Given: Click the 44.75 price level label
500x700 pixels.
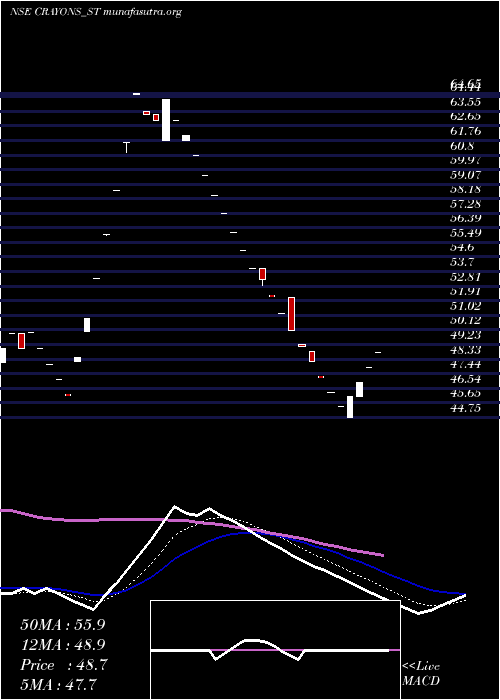Looking at the screenshot, I should point(466,408).
